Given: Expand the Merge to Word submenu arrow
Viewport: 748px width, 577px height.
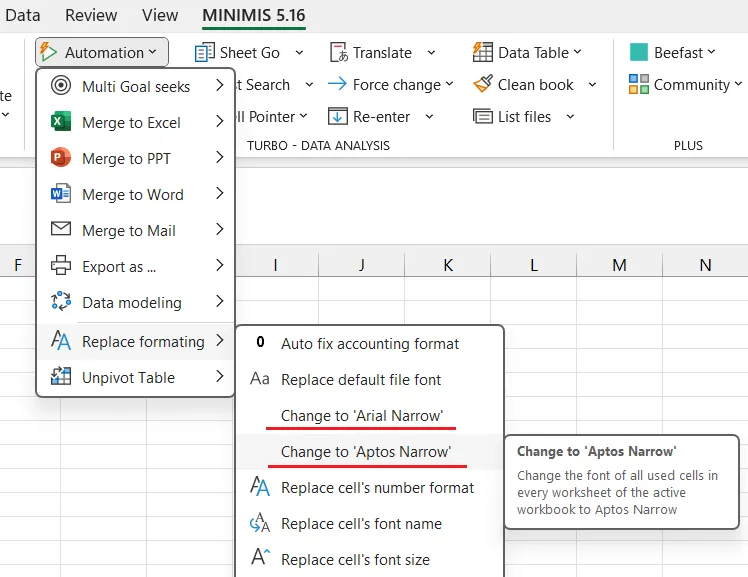Looking at the screenshot, I should click(x=219, y=193).
